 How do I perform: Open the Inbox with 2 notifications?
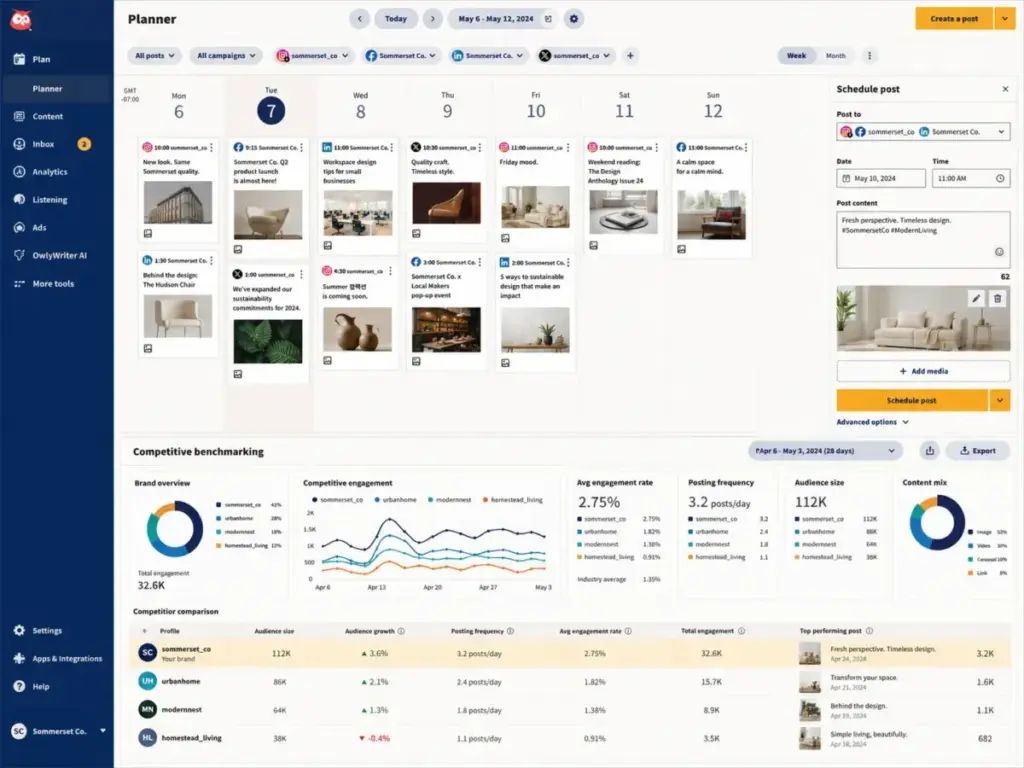51,144
